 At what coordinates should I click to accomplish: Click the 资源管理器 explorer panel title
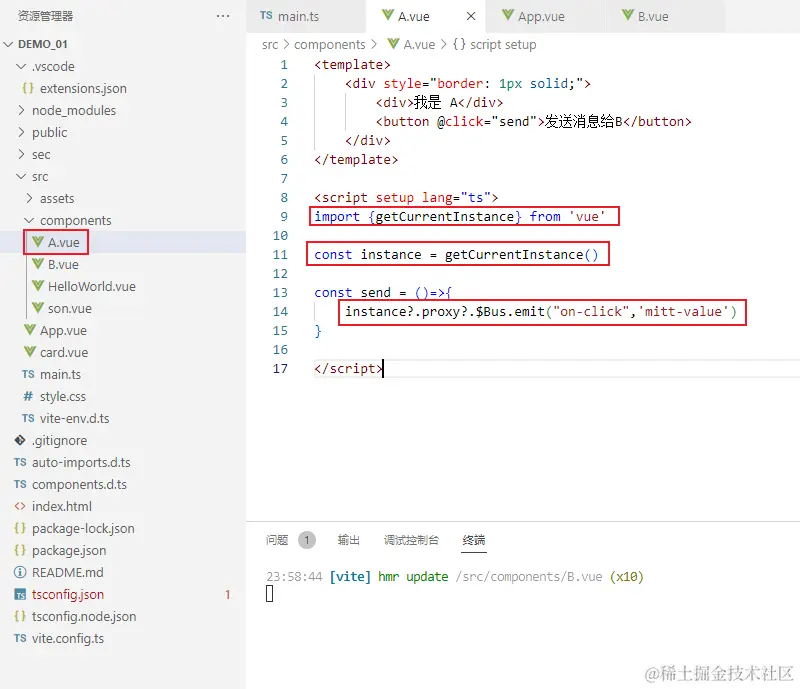45,16
